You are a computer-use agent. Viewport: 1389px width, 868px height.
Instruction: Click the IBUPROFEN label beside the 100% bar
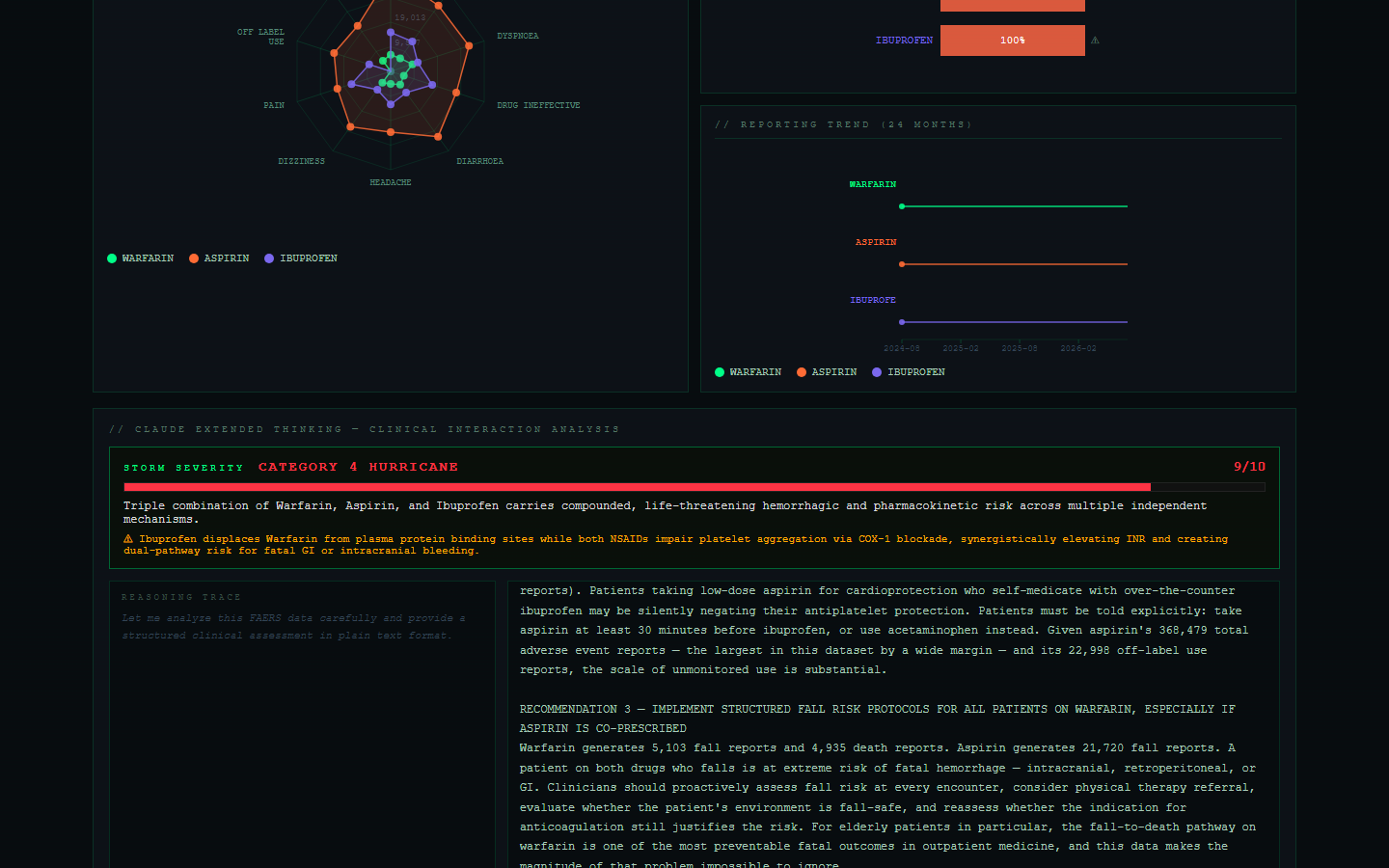pos(904,41)
